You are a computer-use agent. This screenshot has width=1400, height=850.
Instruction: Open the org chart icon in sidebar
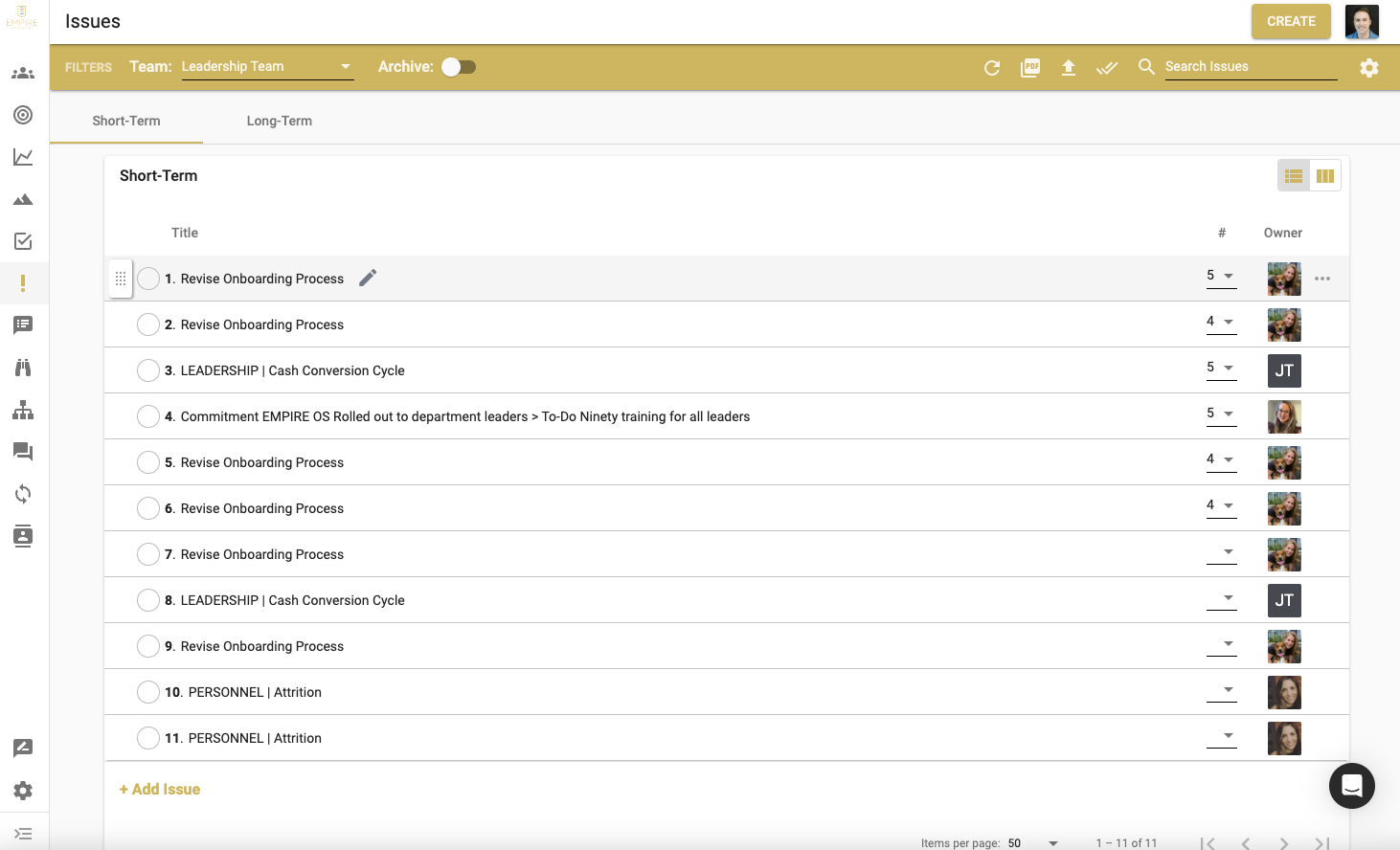(23, 410)
